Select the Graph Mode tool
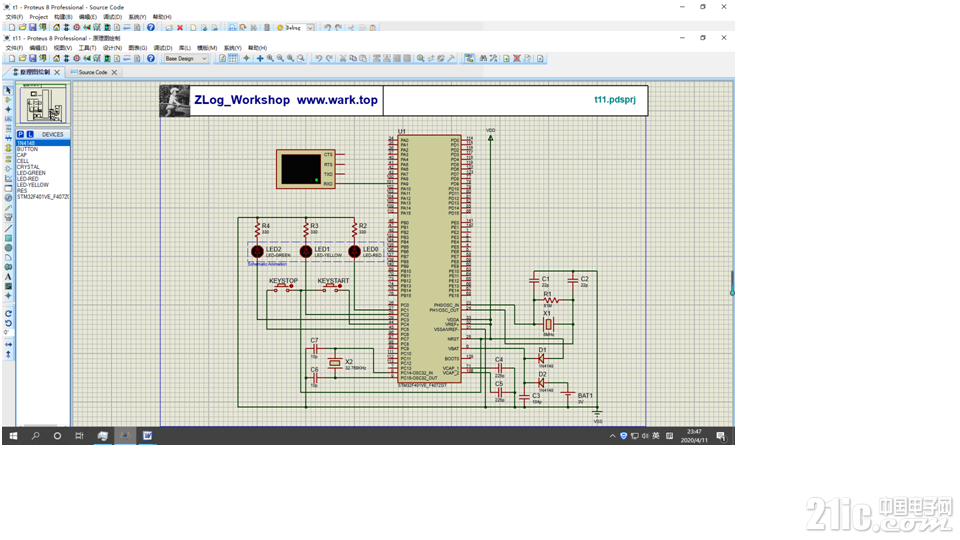Viewport: 960px width, 540px height. click(8, 178)
